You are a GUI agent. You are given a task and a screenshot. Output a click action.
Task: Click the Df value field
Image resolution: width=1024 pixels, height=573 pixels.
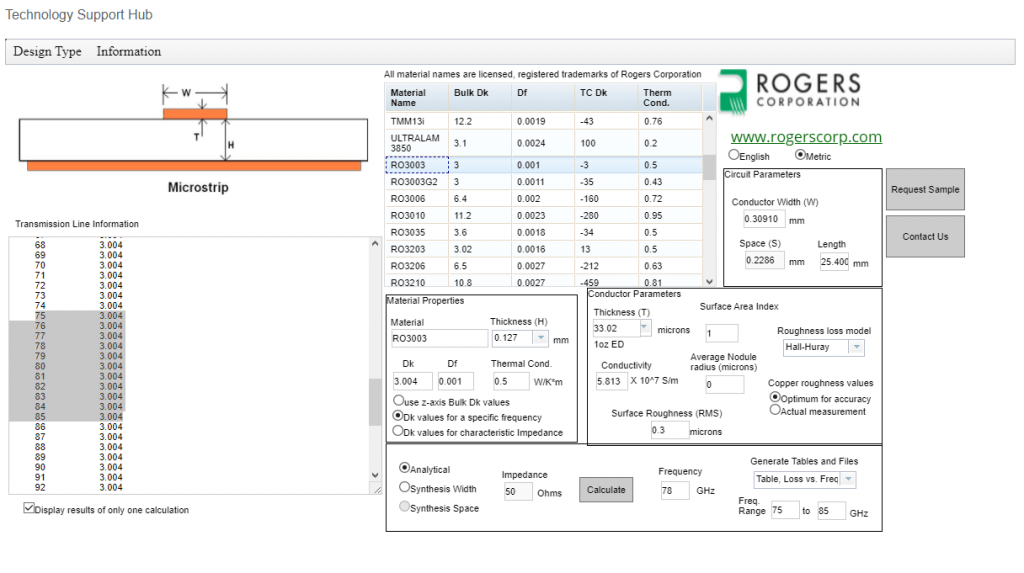click(455, 381)
